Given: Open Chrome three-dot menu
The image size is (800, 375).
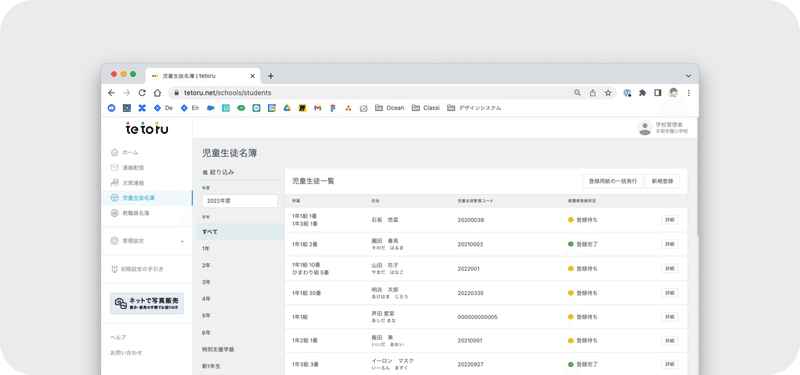Looking at the screenshot, I should pos(688,93).
